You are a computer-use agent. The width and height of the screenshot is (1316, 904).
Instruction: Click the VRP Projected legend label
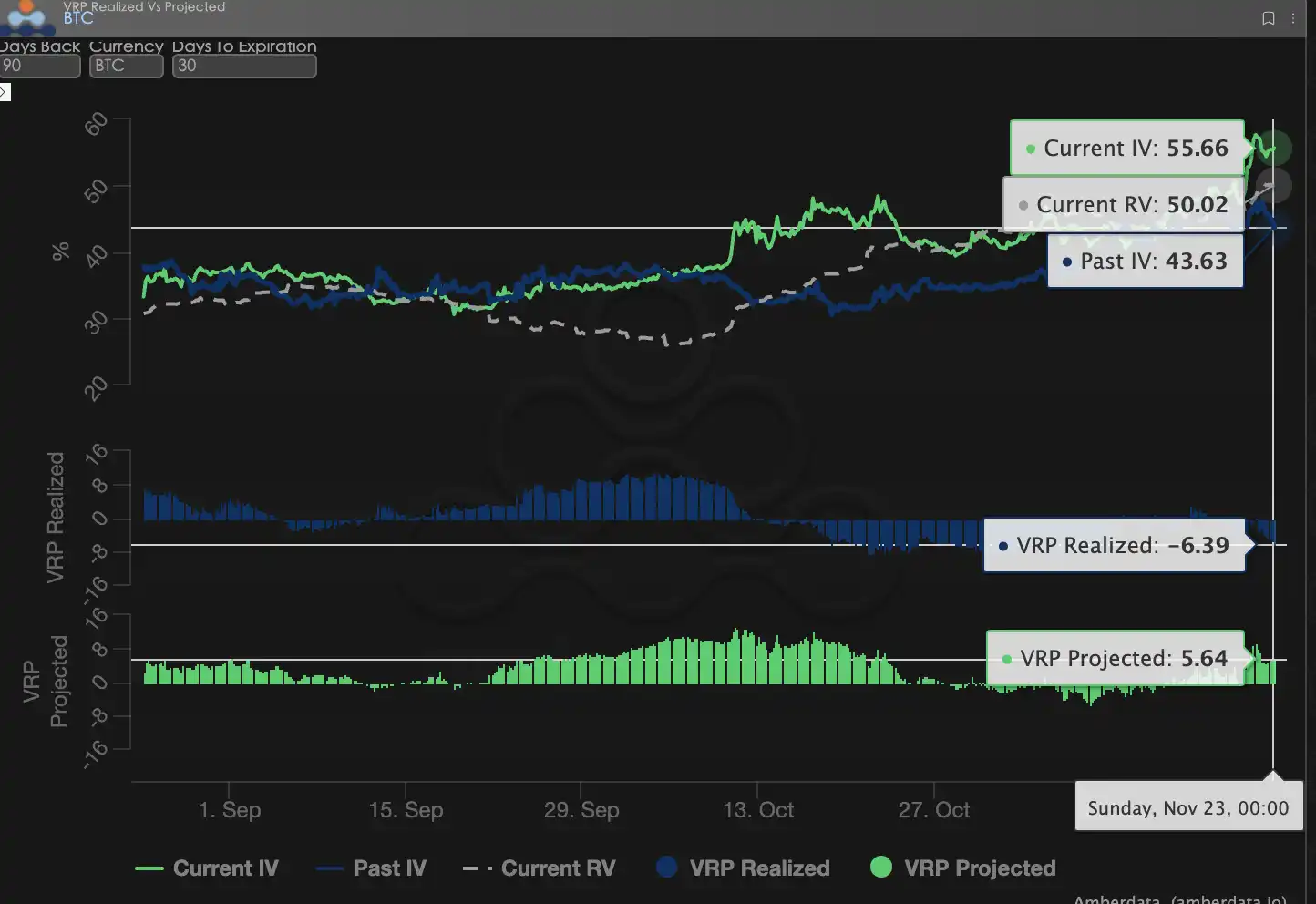980,868
